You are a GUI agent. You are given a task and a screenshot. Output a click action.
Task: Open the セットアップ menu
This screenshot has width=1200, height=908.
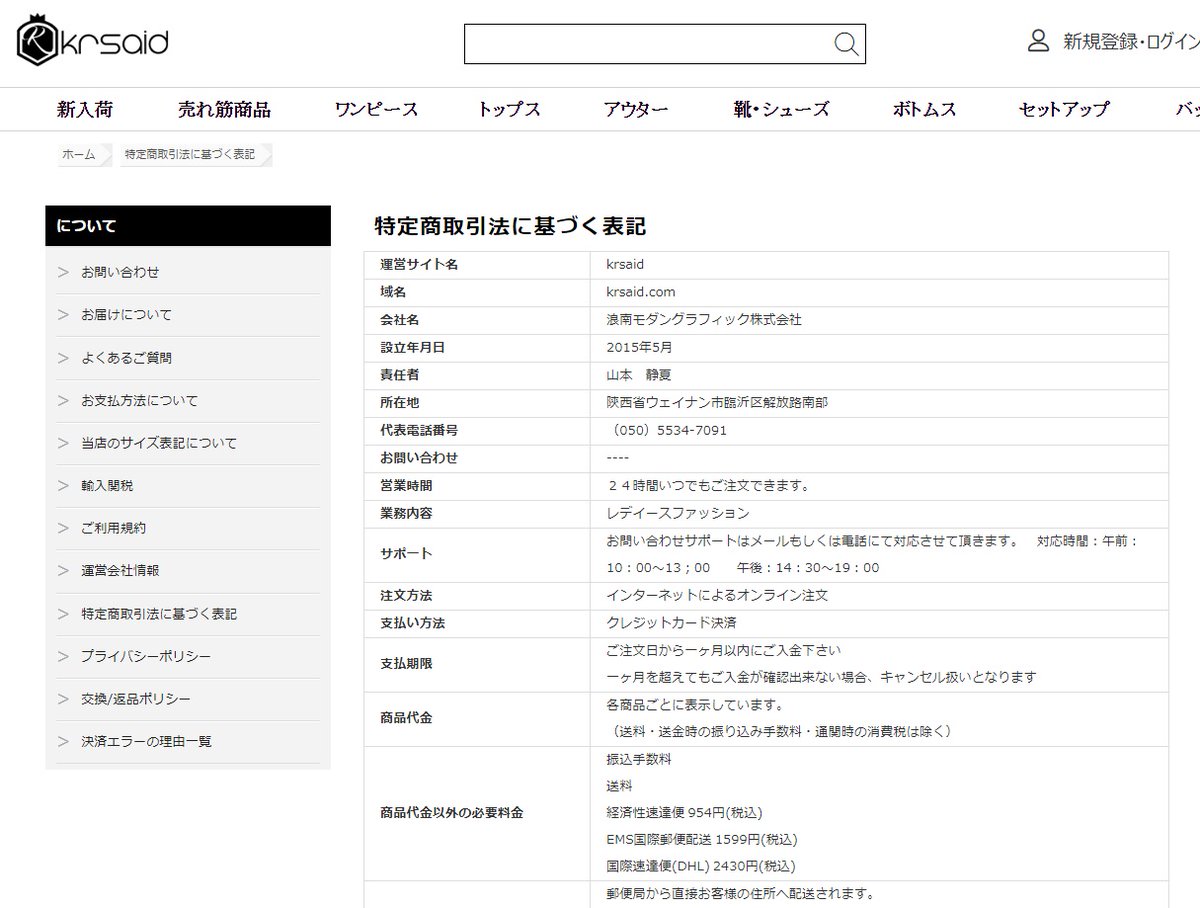tap(1064, 109)
